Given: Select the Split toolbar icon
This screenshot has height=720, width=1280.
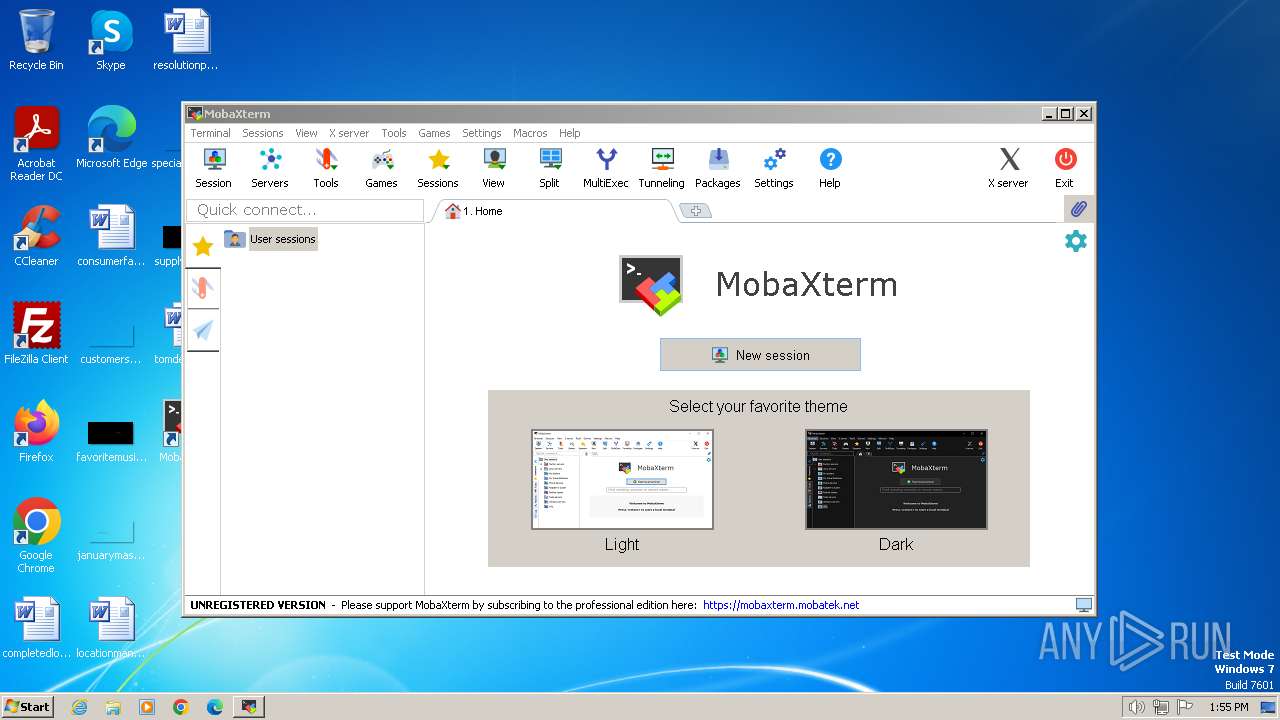Looking at the screenshot, I should [x=549, y=168].
